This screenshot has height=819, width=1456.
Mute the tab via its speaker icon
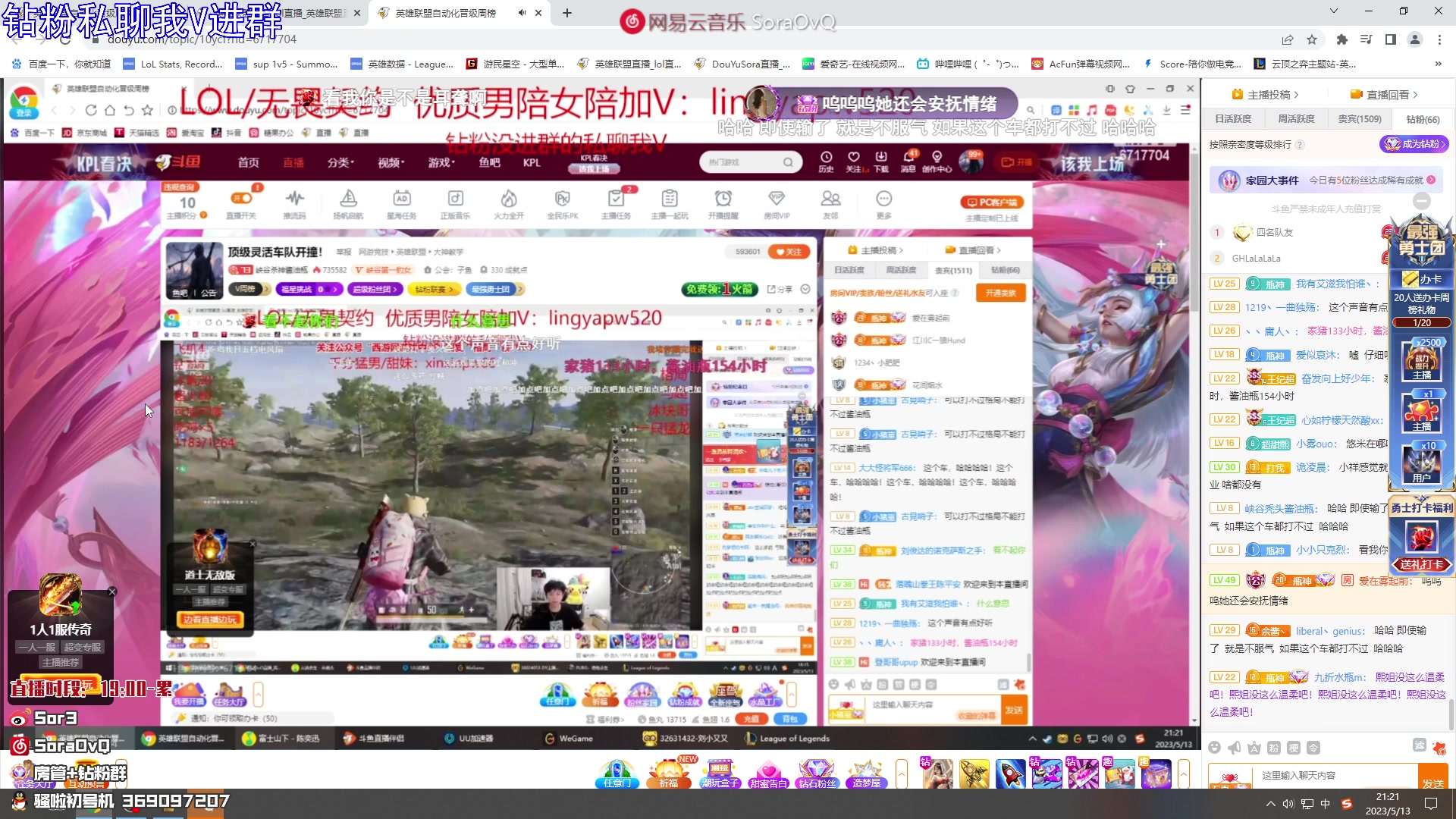tap(522, 13)
